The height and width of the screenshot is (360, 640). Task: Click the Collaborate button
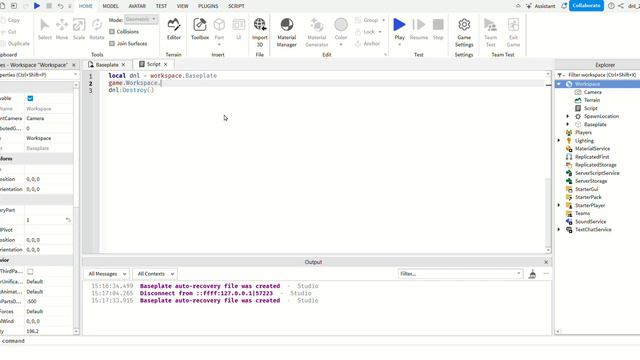coord(586,6)
